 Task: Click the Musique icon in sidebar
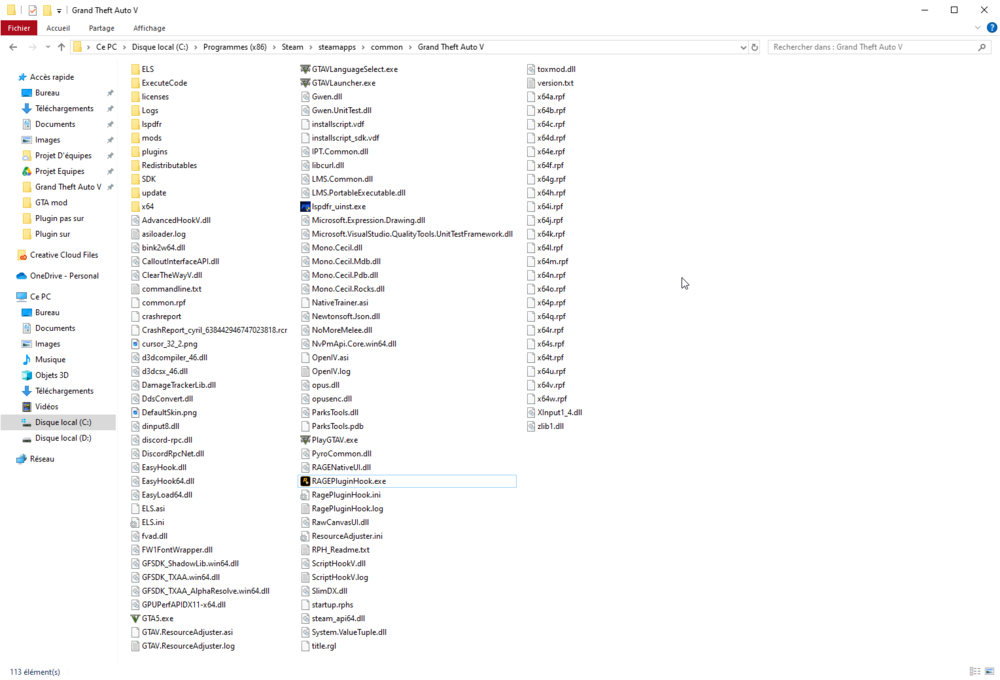tap(27, 360)
